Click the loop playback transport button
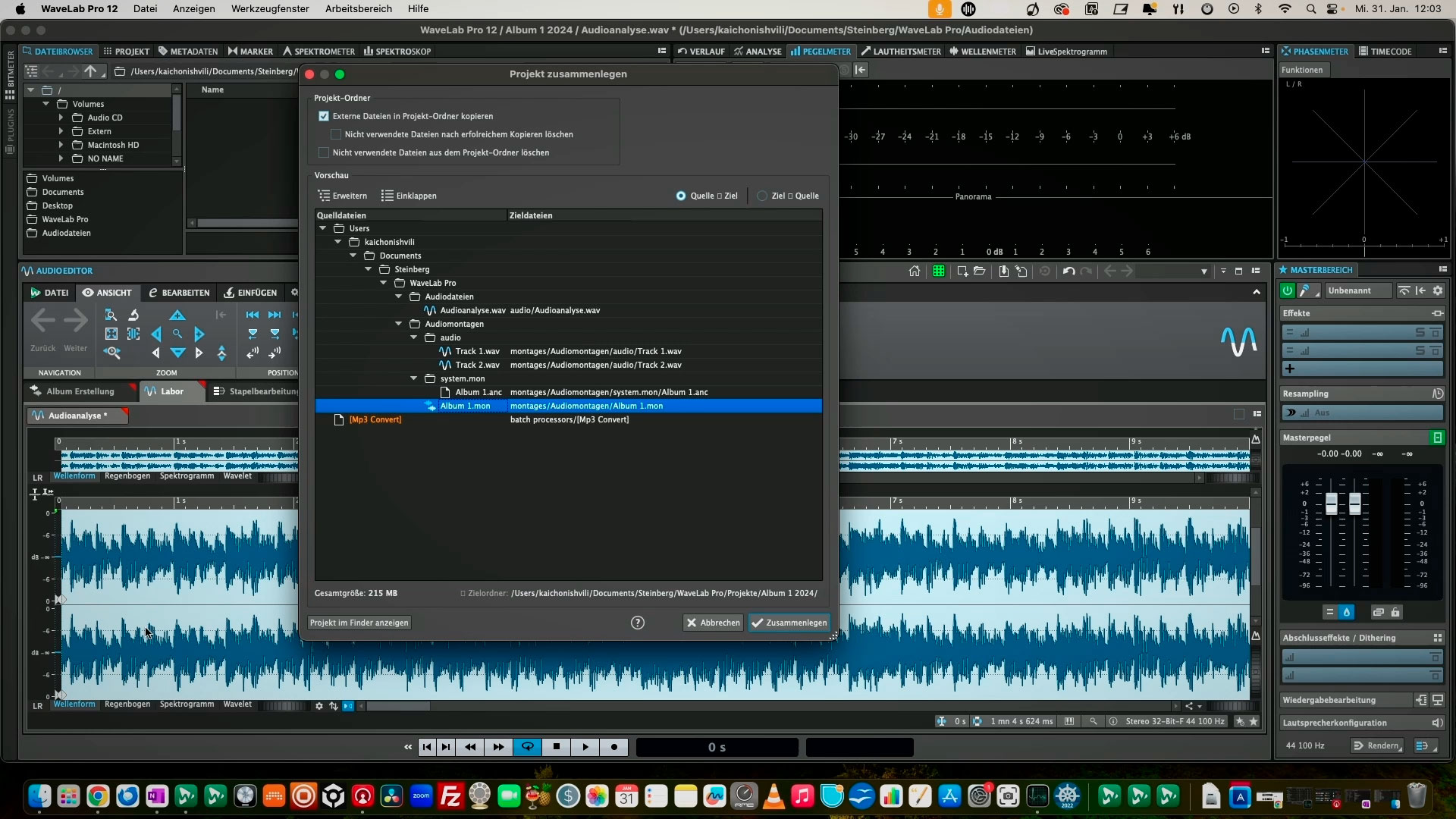Screen dimensions: 1456x819 pyautogui.click(x=527, y=747)
